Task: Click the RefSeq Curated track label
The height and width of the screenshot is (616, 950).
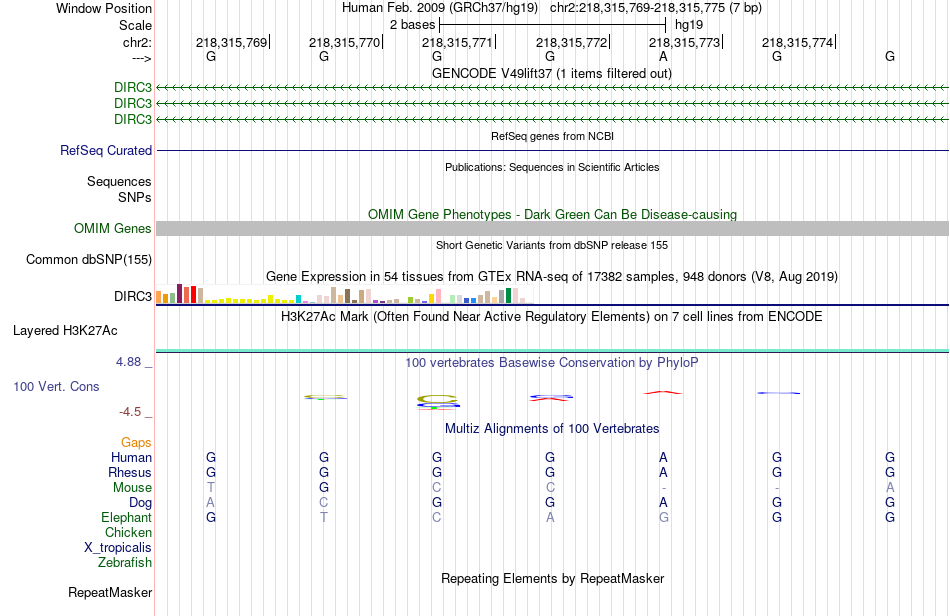Action: tap(106, 150)
